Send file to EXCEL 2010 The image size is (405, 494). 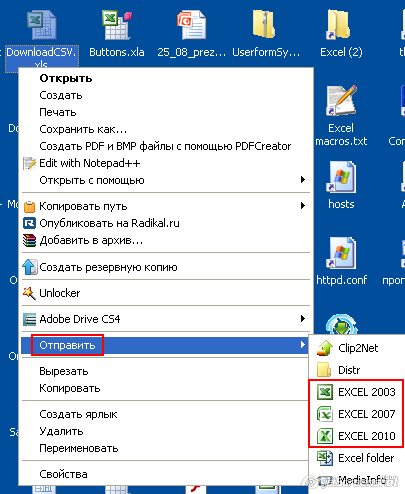[x=357, y=436]
